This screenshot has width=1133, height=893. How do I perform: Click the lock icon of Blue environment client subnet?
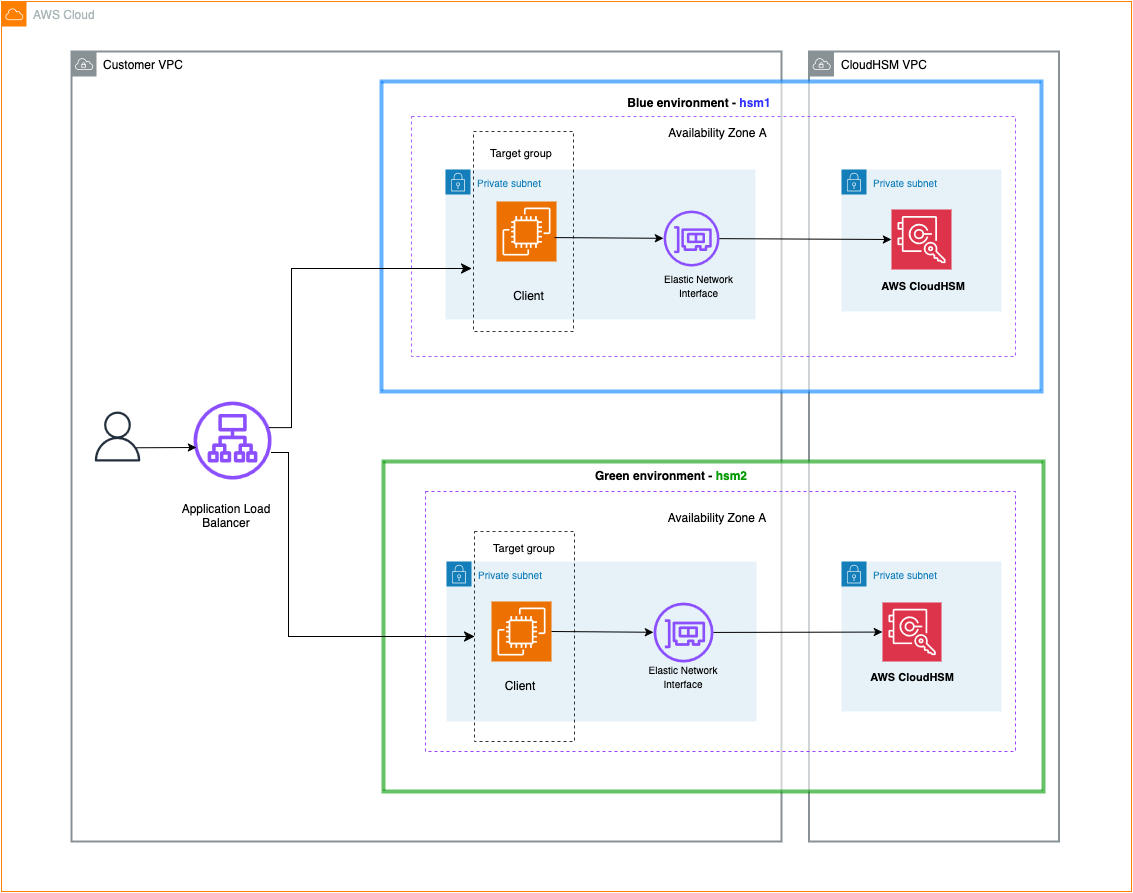pos(457,182)
